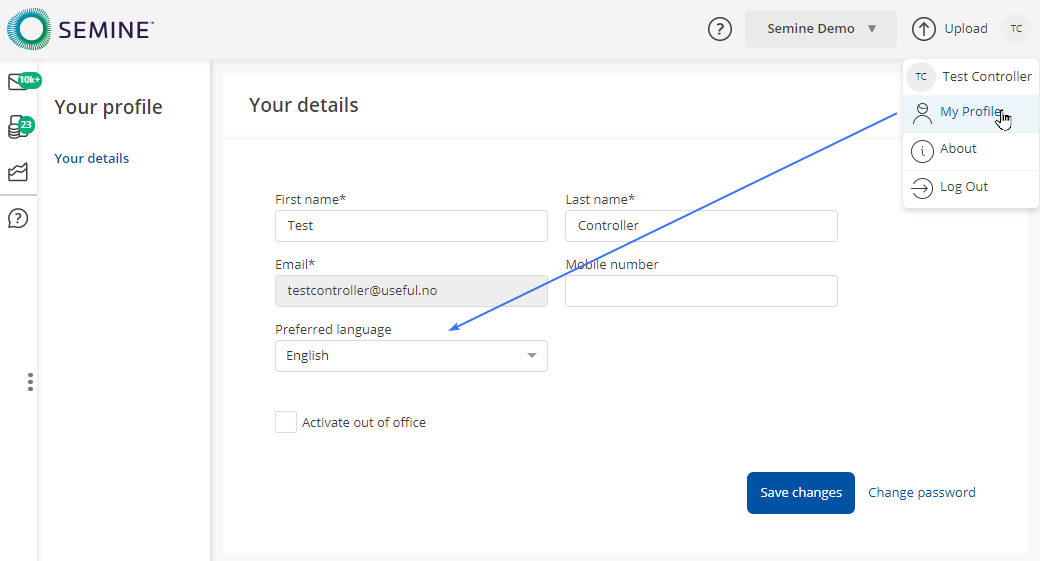Click the help question mark in header

point(719,29)
